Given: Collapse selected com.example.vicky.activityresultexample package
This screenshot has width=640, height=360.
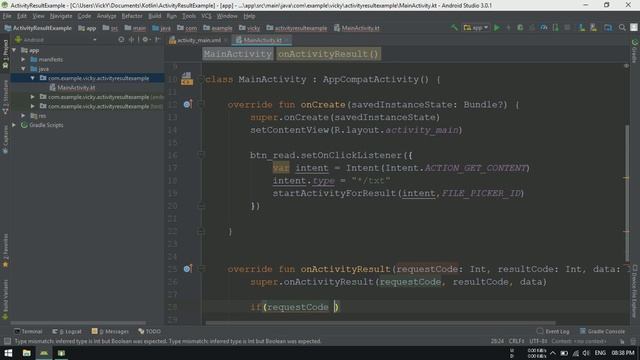Looking at the screenshot, I should [33, 78].
